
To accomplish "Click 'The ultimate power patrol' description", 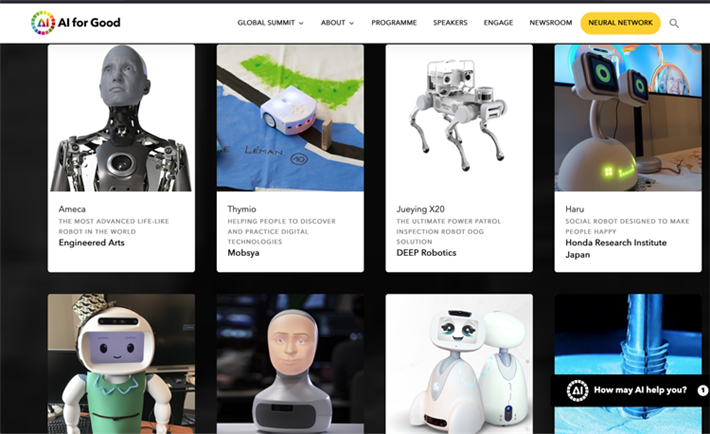I will pyautogui.click(x=449, y=231).
